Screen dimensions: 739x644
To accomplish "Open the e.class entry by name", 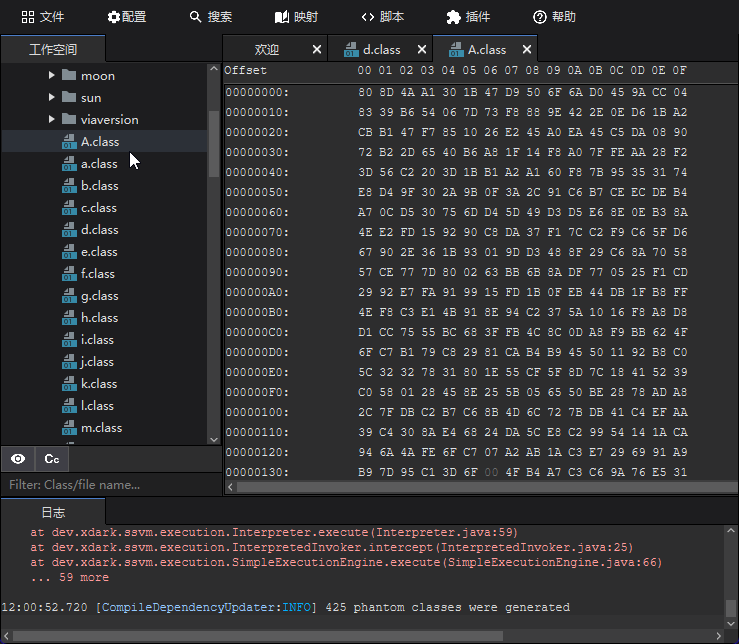I will point(99,252).
